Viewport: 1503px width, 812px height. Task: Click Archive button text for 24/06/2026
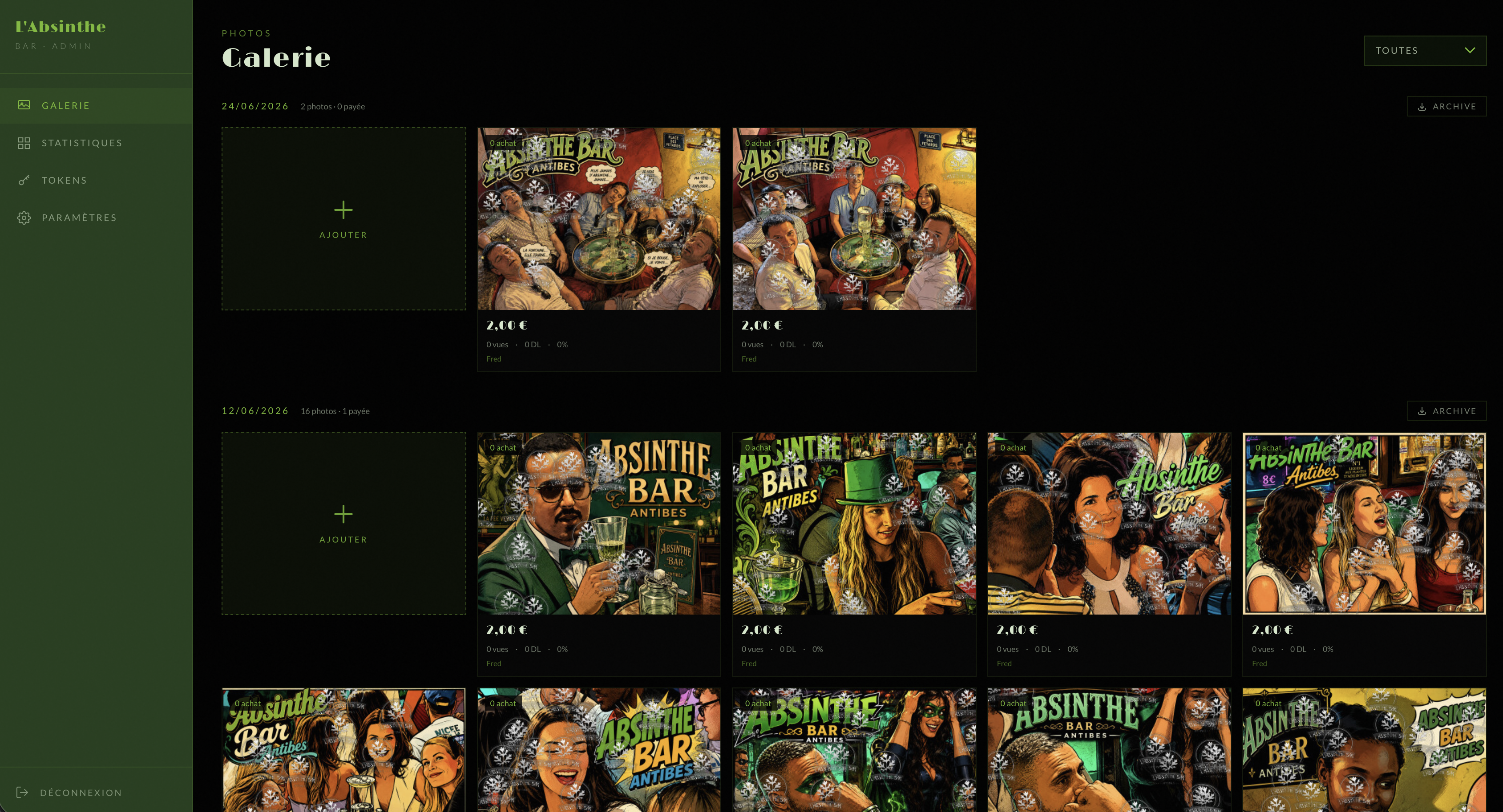1454,107
